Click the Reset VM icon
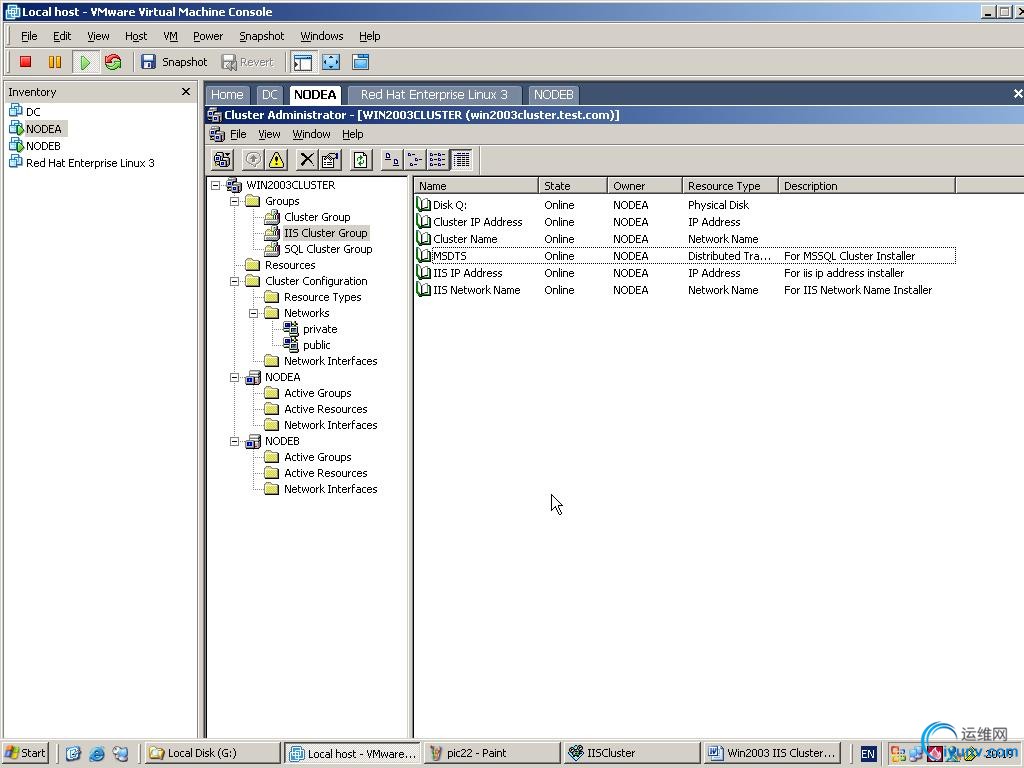The width and height of the screenshot is (1024, 768). (x=113, y=62)
